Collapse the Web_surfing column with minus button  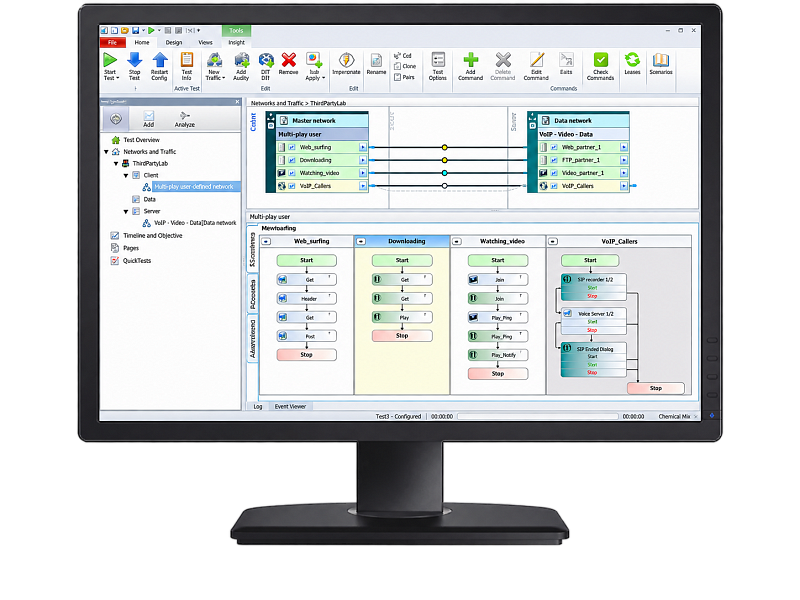coord(266,241)
